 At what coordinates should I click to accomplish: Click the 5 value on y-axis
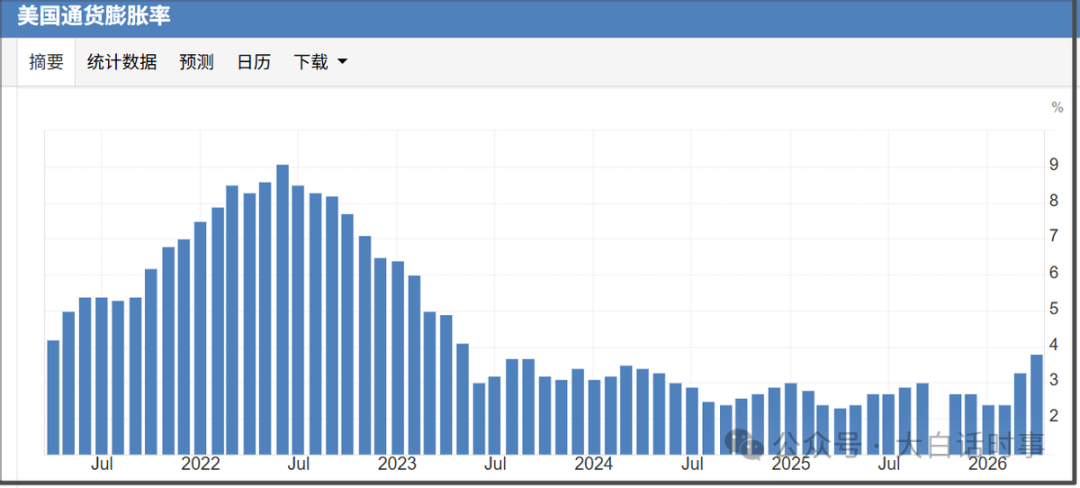point(1054,310)
